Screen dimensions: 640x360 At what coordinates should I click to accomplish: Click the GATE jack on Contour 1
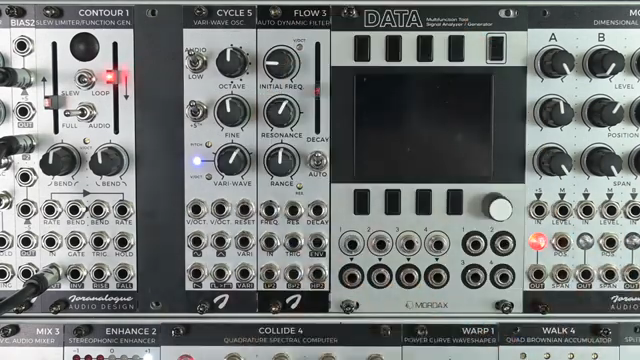tap(75, 241)
